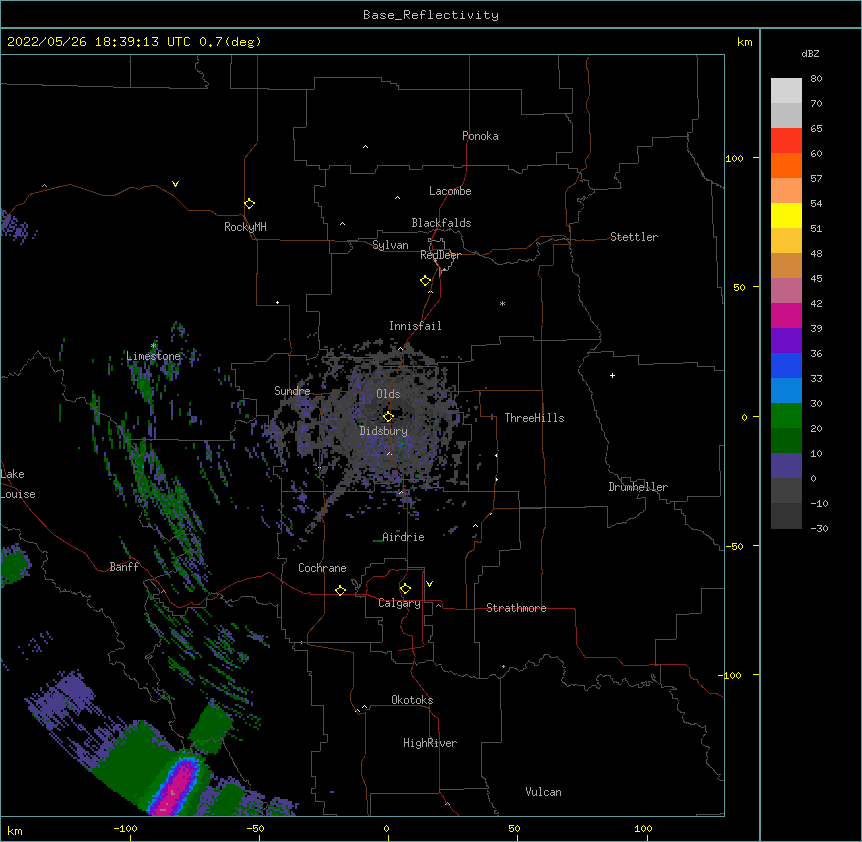Click the Strathmore label
Screen dimensions: 862x842
[516, 608]
